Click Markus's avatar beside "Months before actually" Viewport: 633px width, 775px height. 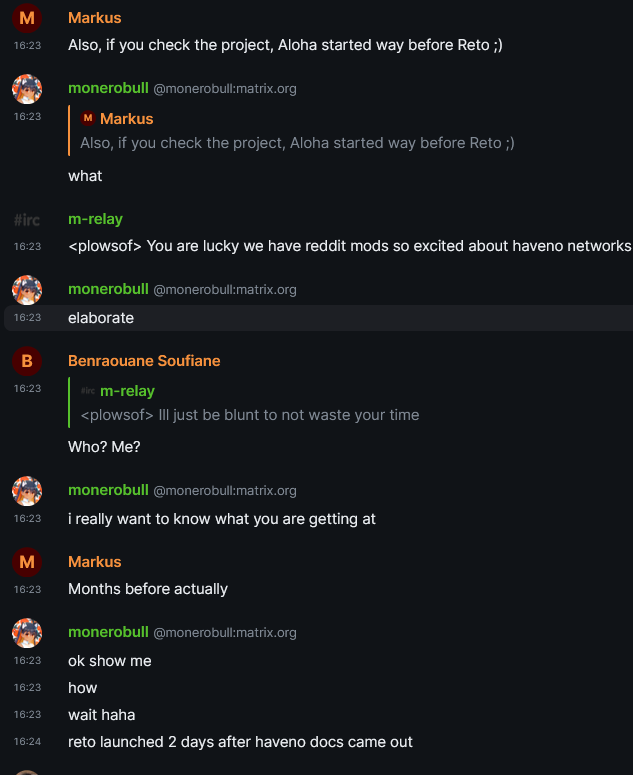click(x=27, y=562)
